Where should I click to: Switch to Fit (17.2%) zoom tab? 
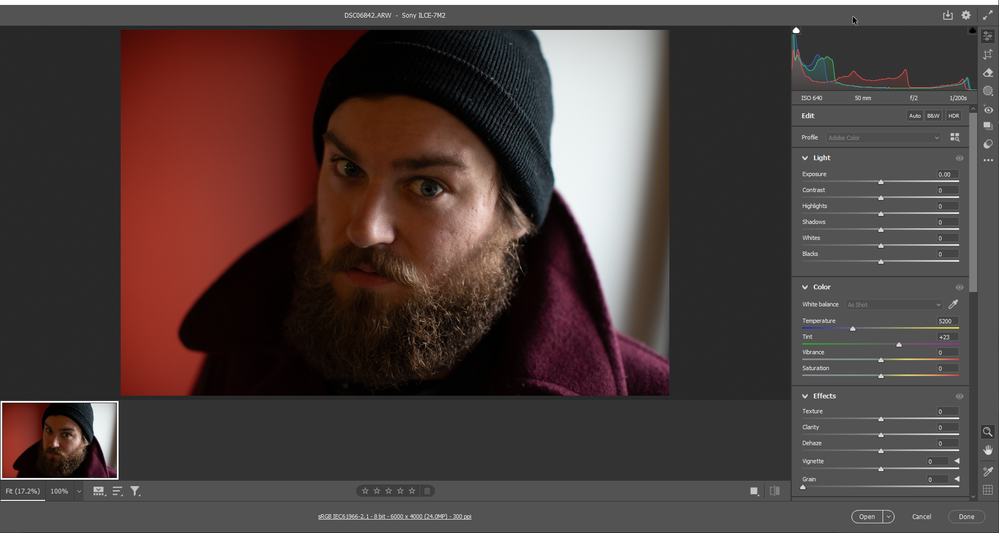pyautogui.click(x=22, y=492)
